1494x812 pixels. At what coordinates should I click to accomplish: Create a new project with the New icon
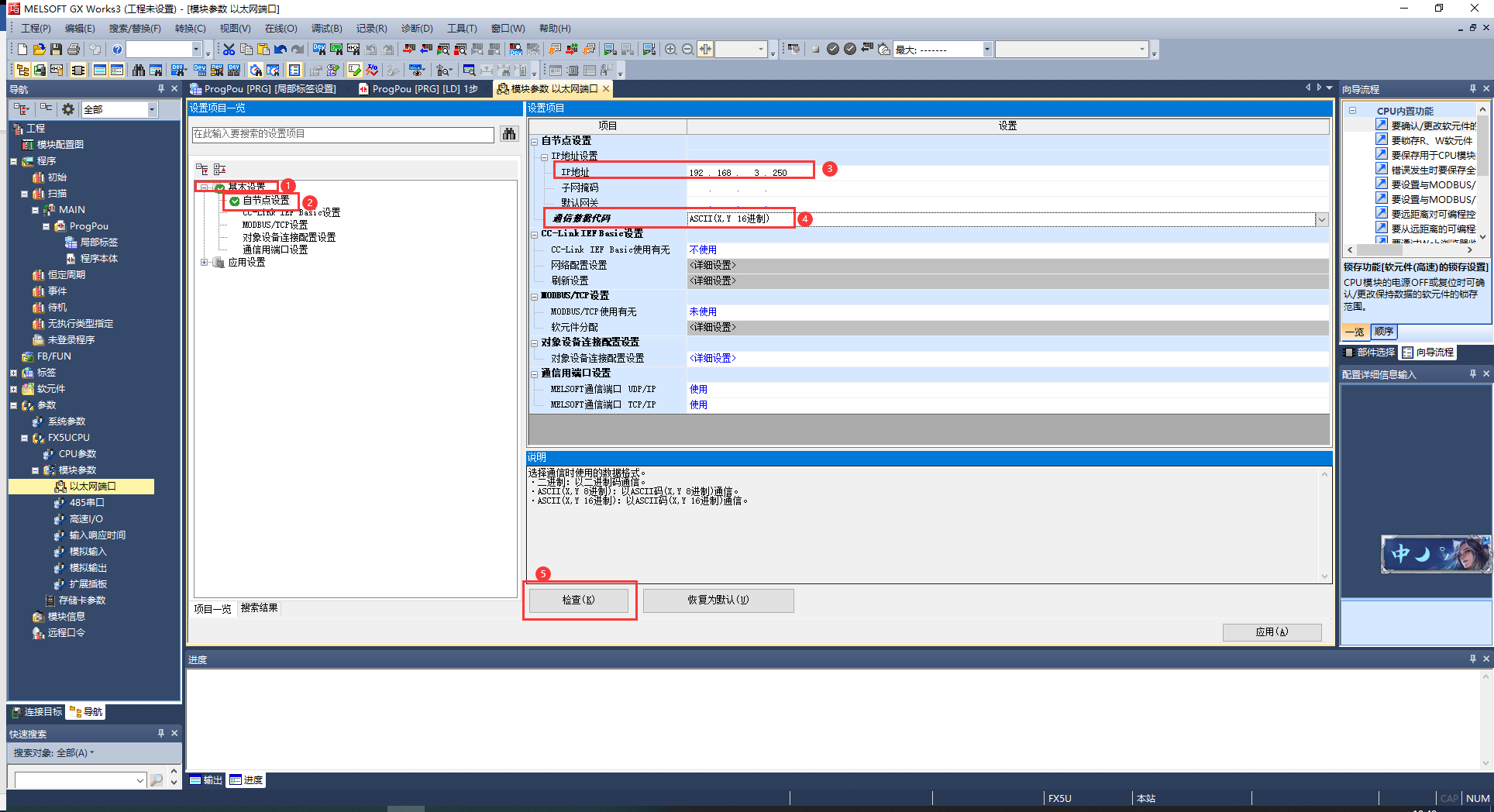(x=22, y=49)
